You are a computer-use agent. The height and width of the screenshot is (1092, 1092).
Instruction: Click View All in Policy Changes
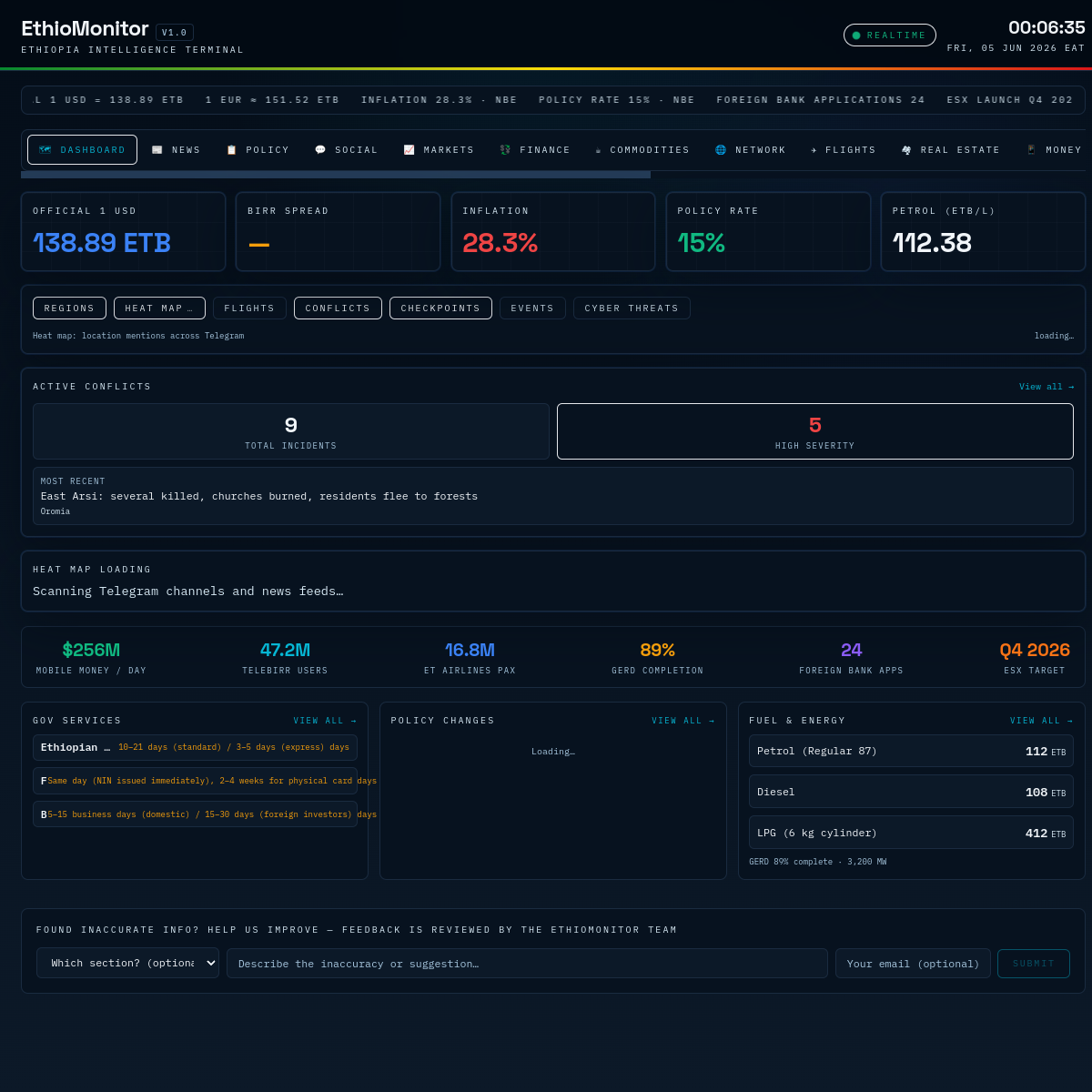683,721
